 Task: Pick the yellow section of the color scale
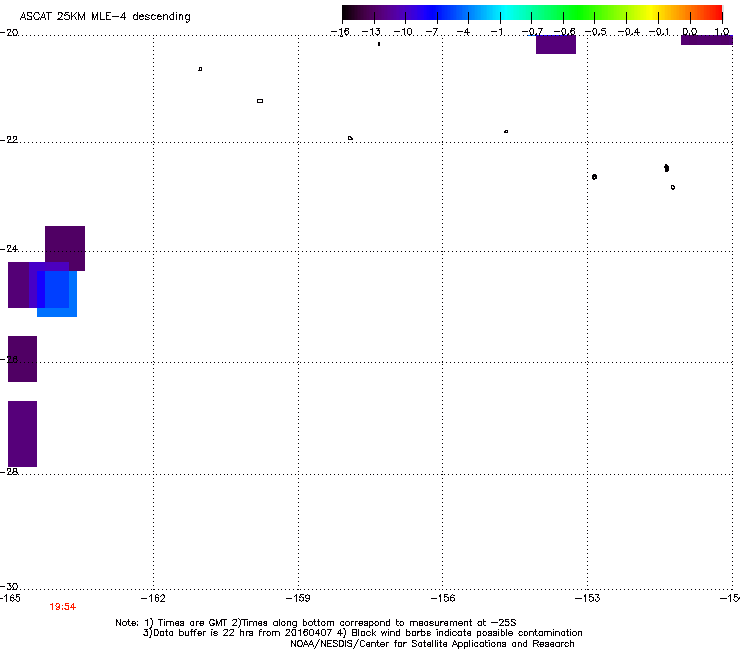click(x=654, y=13)
